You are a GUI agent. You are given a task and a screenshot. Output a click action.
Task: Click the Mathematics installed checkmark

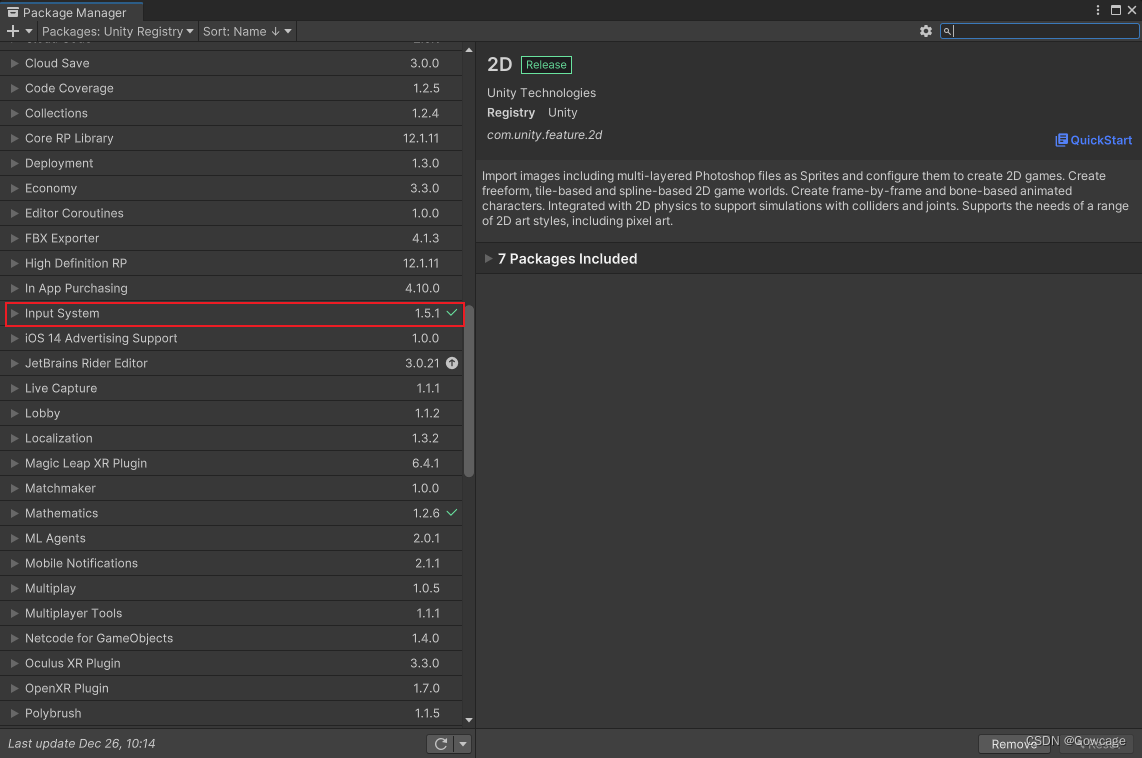click(452, 513)
